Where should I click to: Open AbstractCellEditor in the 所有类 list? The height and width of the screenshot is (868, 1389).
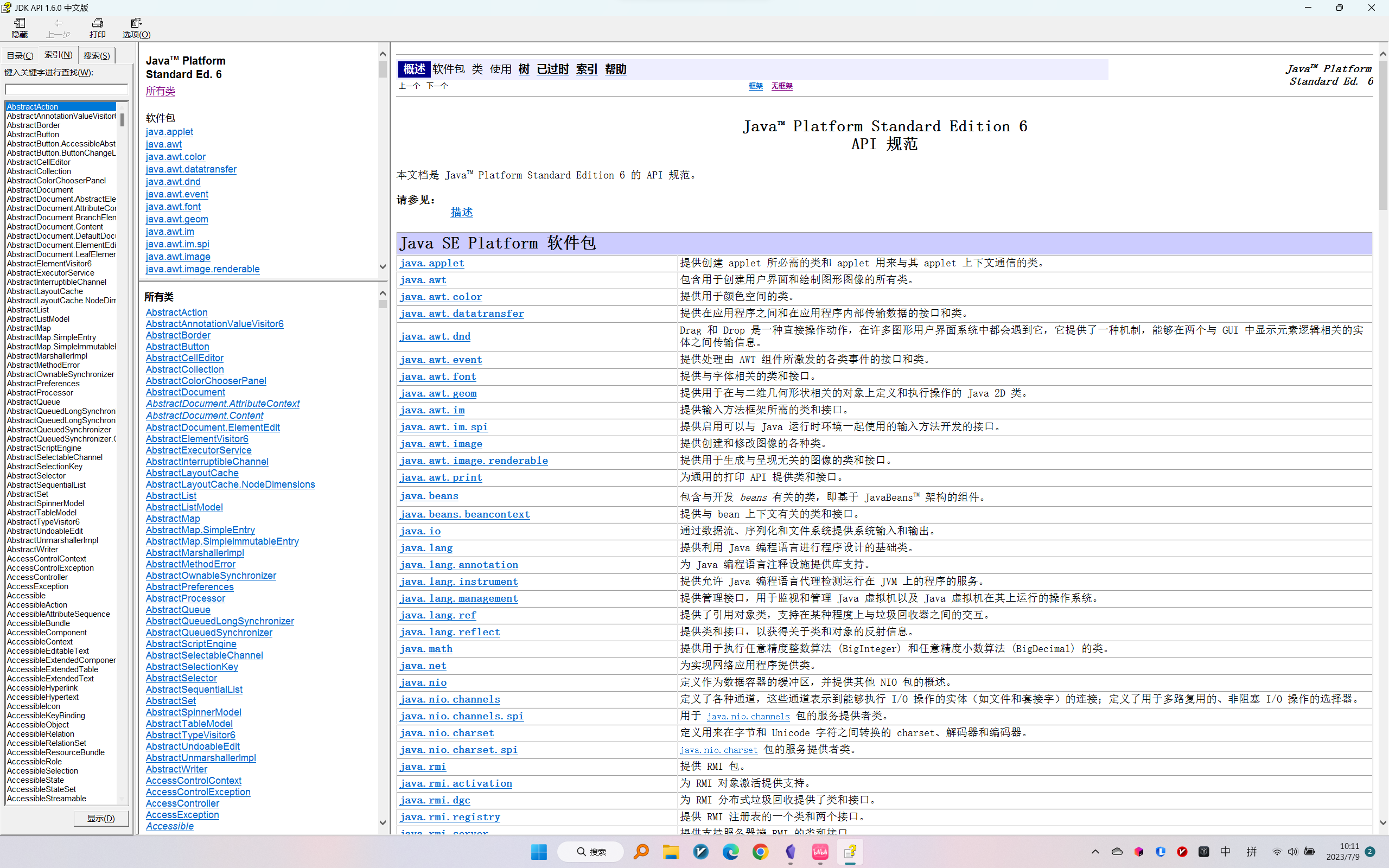click(x=185, y=358)
